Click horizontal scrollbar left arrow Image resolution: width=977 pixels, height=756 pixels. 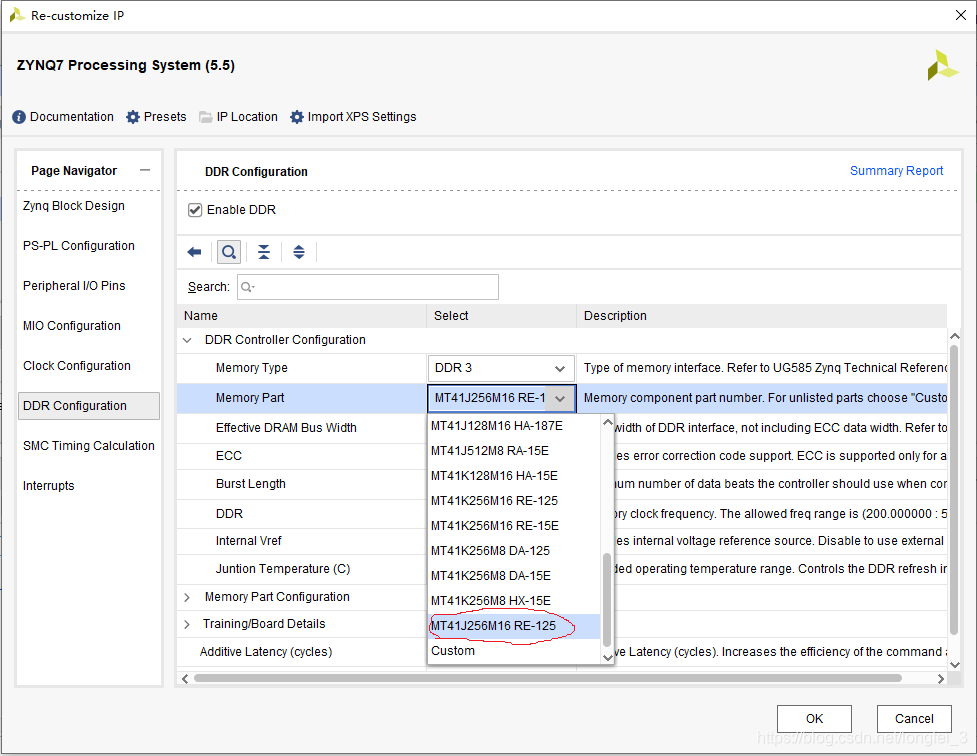[184, 679]
